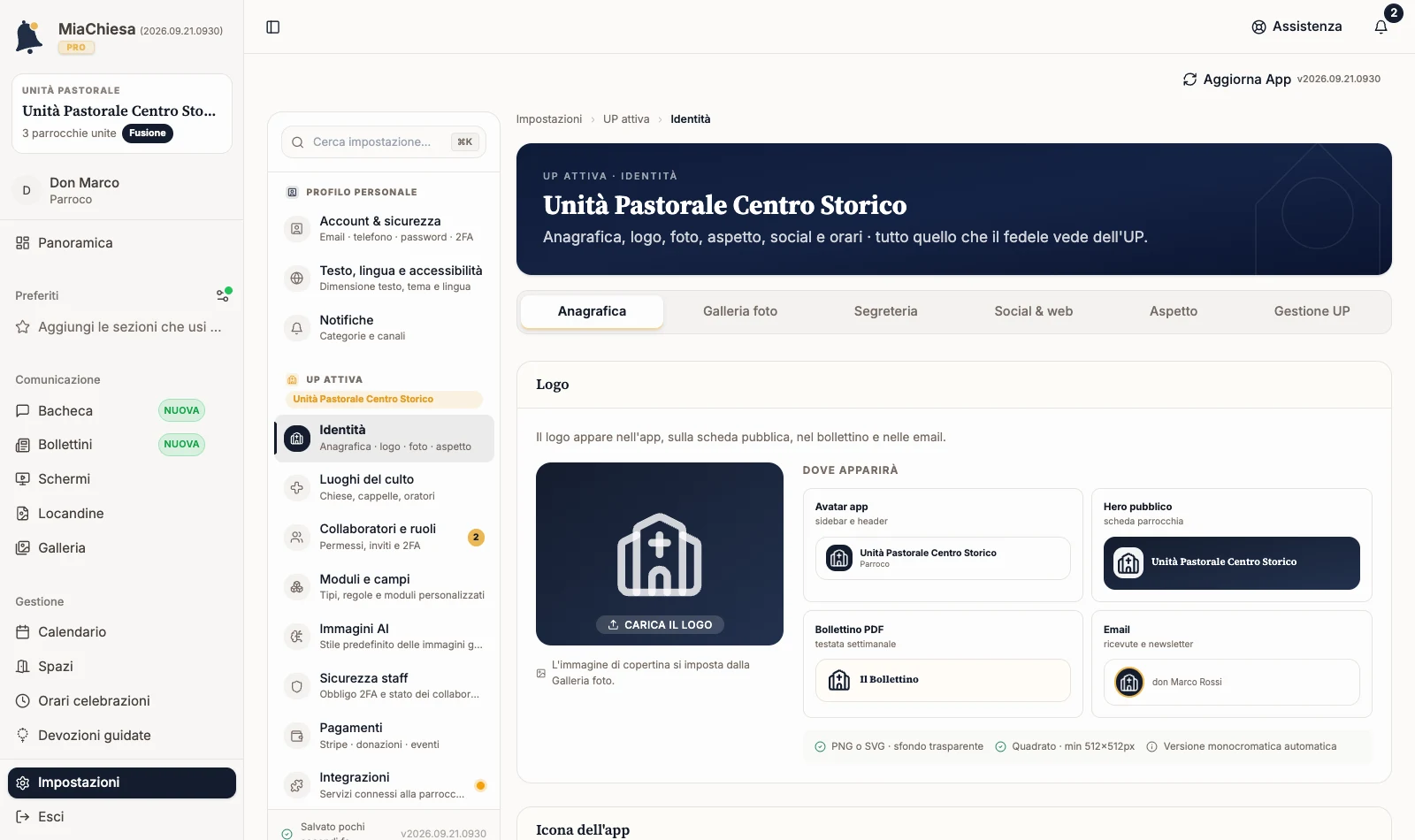This screenshot has height=840, width=1415.
Task: Click the Orari celebrazioni clock icon
Action: pyautogui.click(x=23, y=701)
